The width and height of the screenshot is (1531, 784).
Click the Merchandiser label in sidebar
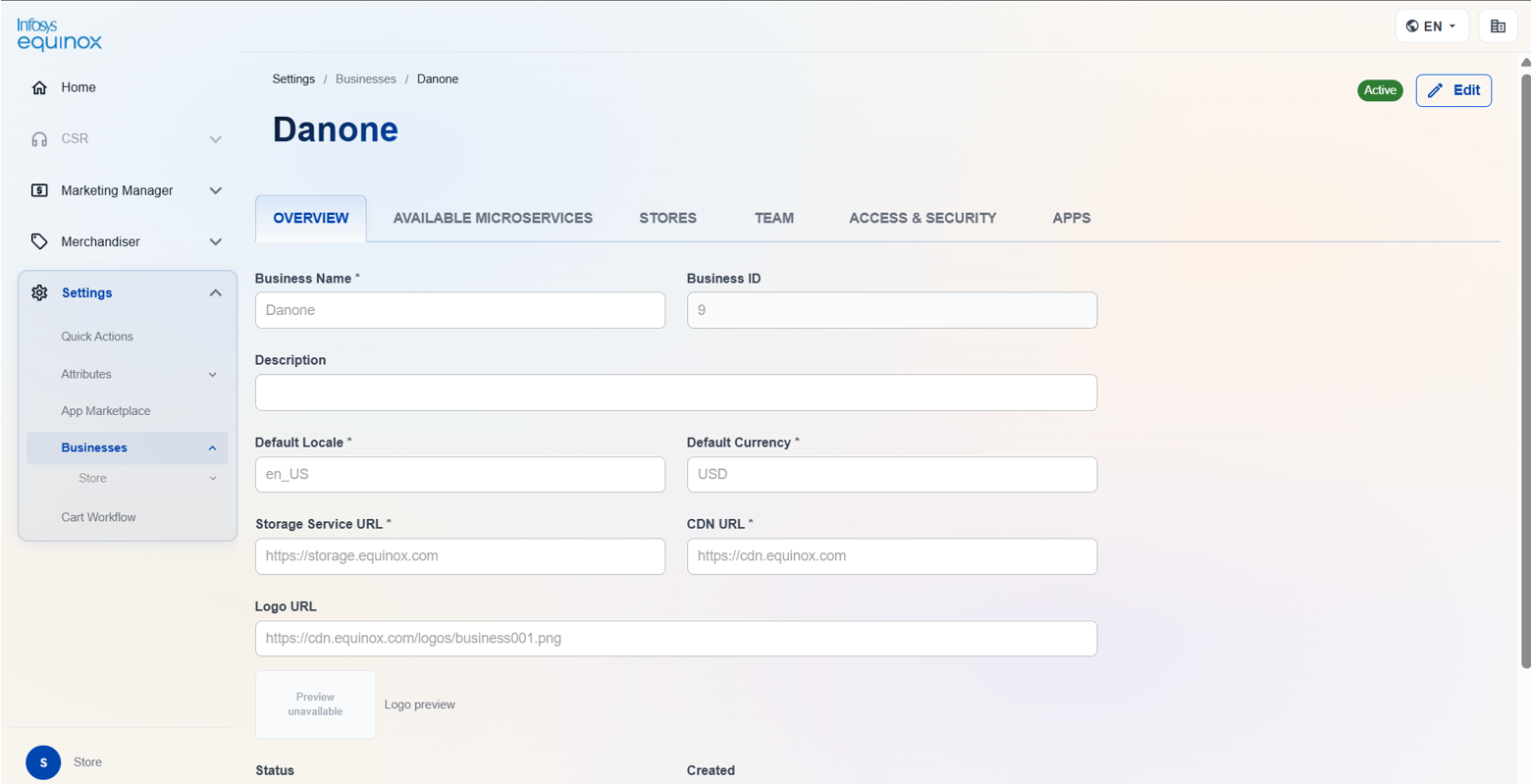[100, 241]
